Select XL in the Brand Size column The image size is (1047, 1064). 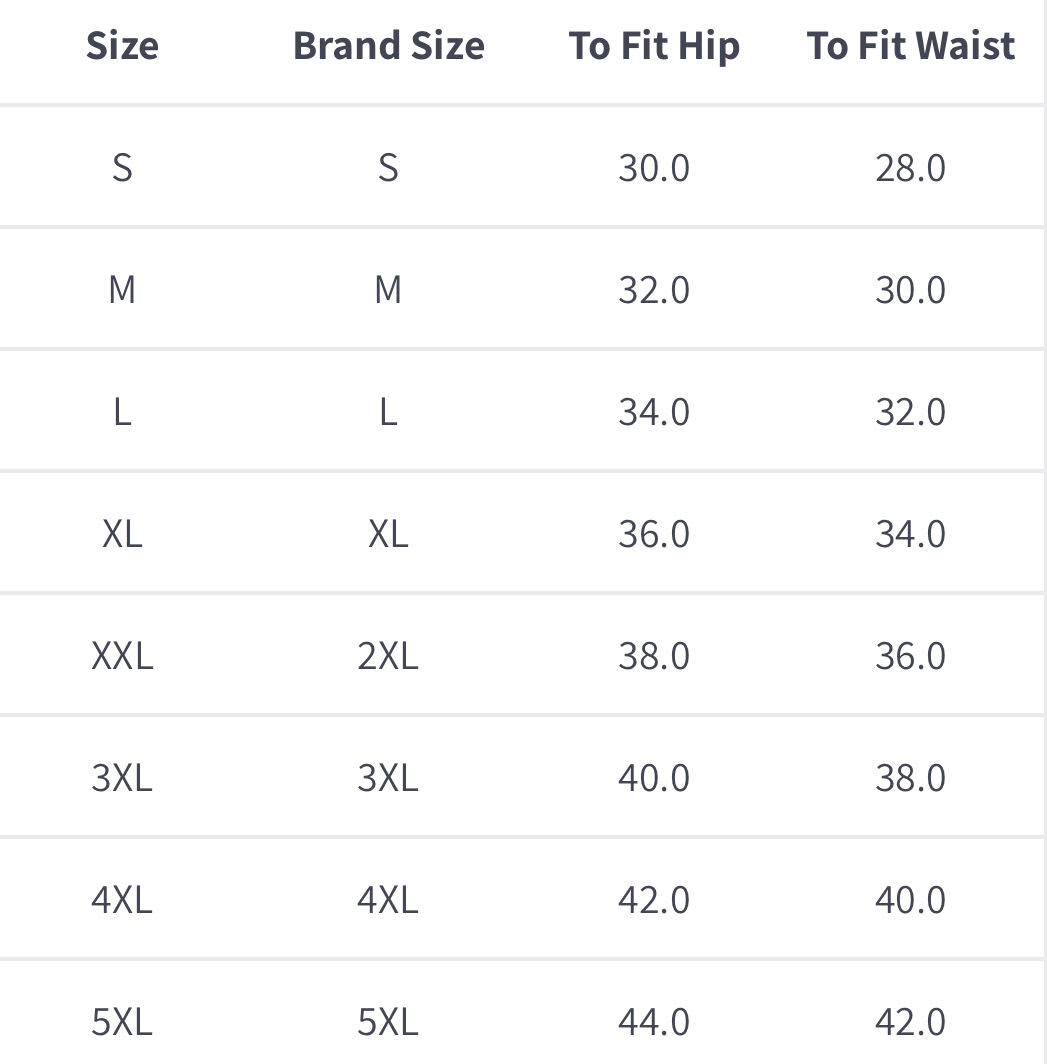pos(388,534)
